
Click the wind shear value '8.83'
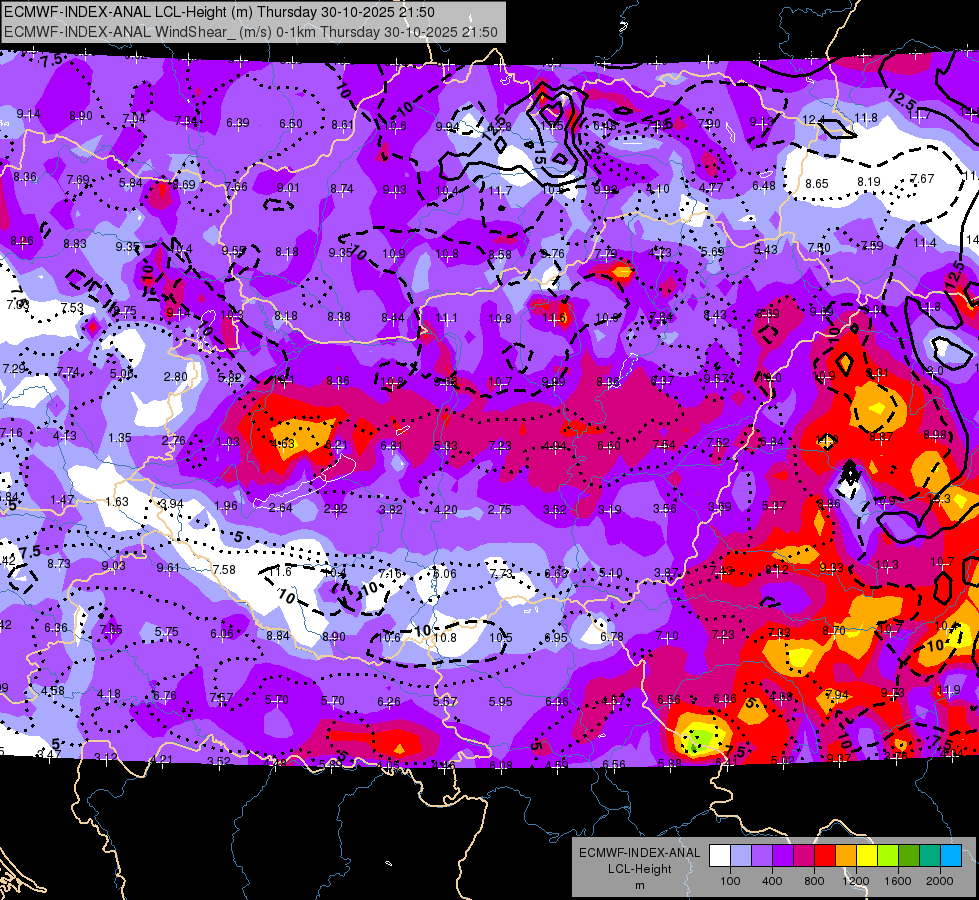(x=74, y=244)
